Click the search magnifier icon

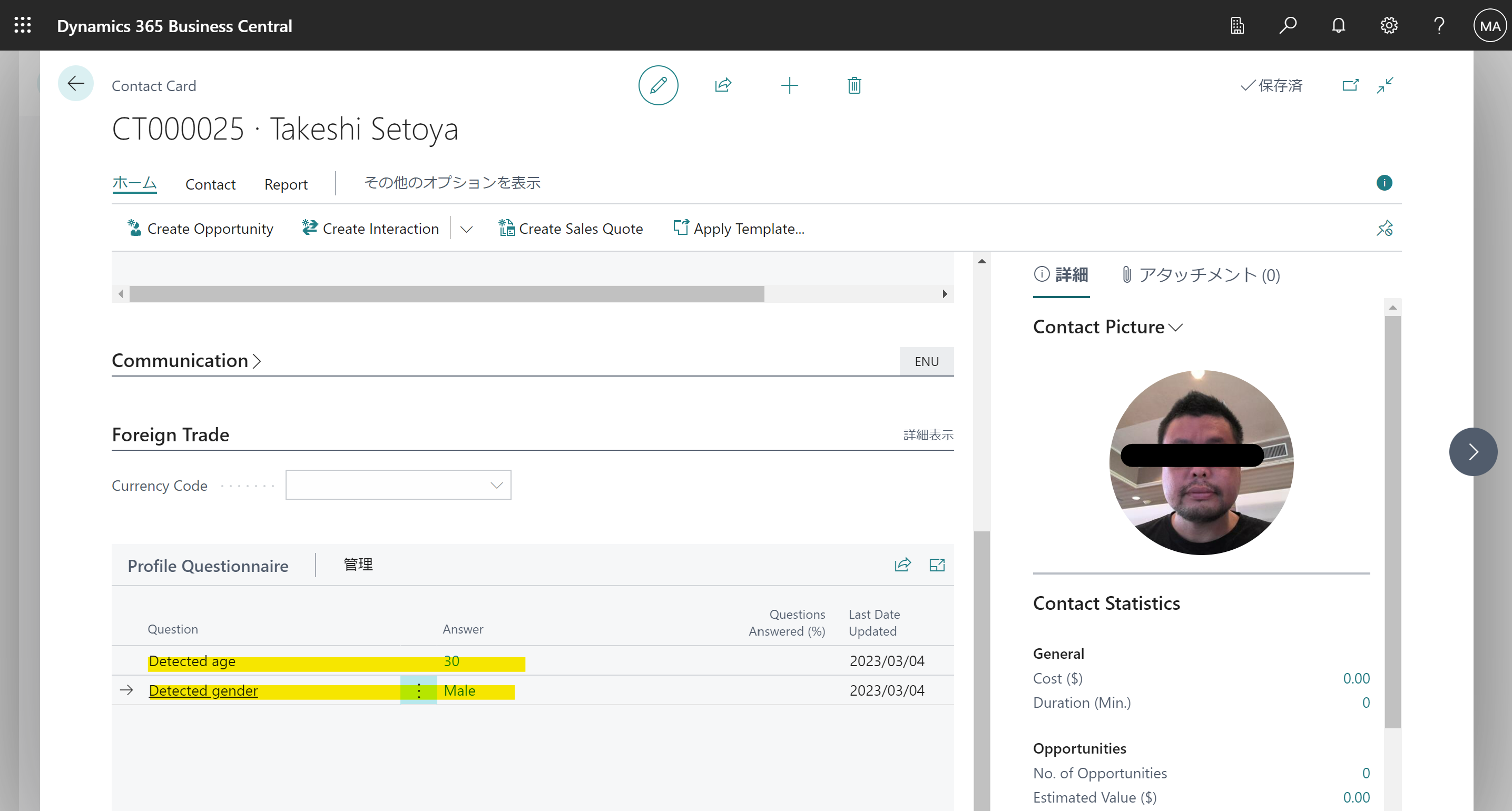click(1288, 25)
